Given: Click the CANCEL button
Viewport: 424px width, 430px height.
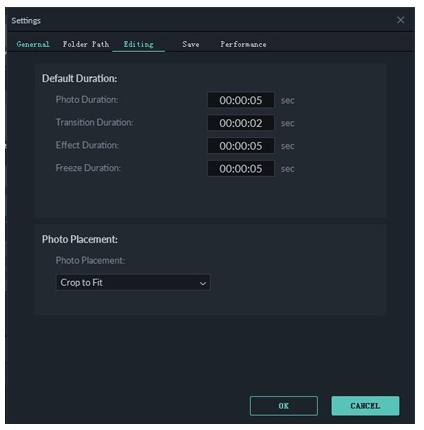Looking at the screenshot, I should click(365, 406).
